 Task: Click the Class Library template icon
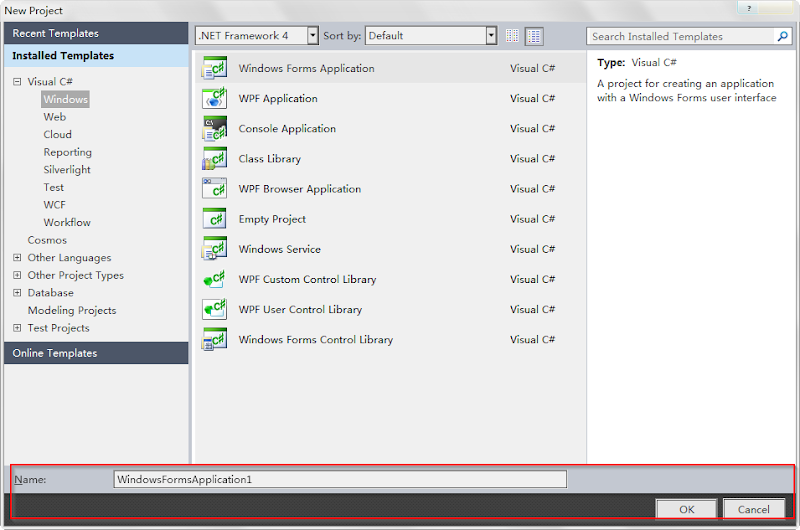pos(214,159)
